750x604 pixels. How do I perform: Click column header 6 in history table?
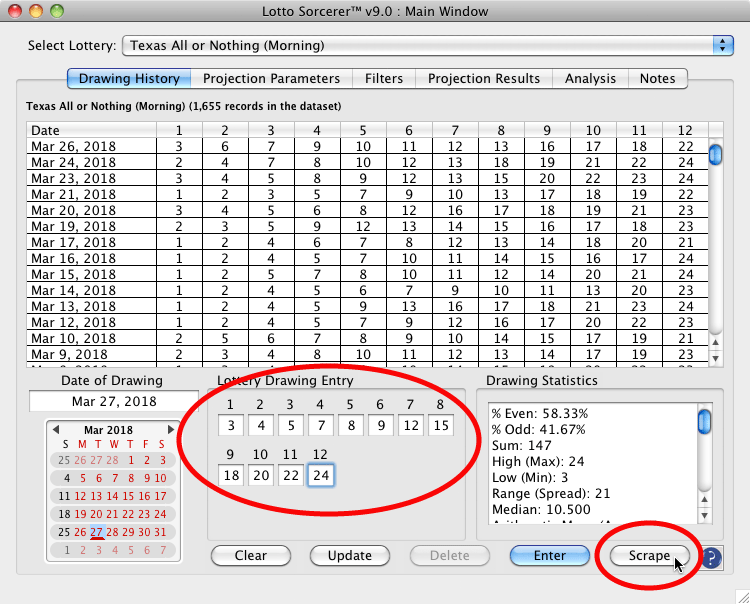pos(409,130)
